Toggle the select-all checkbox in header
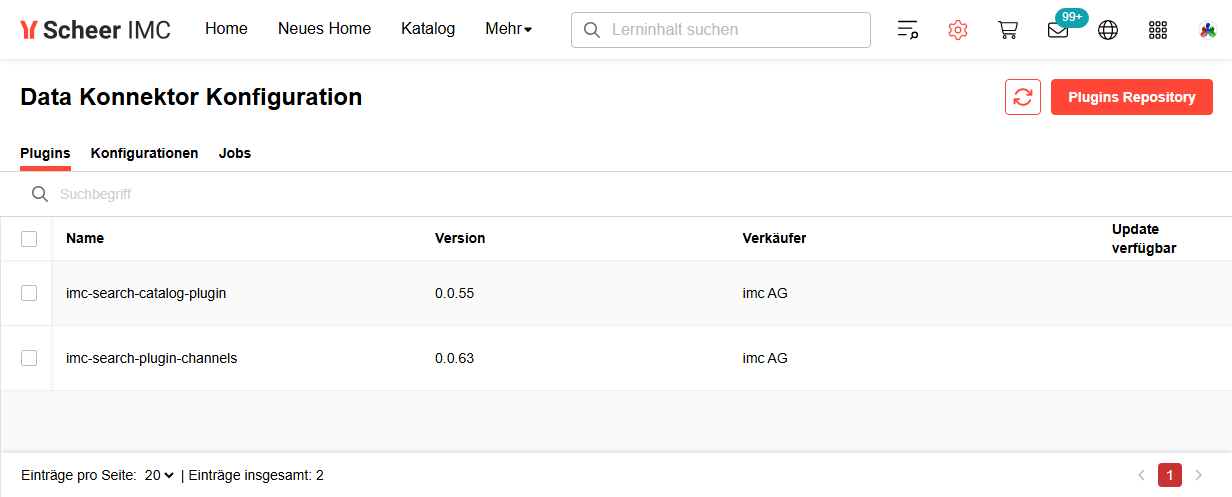The image size is (1232, 497). (x=29, y=238)
